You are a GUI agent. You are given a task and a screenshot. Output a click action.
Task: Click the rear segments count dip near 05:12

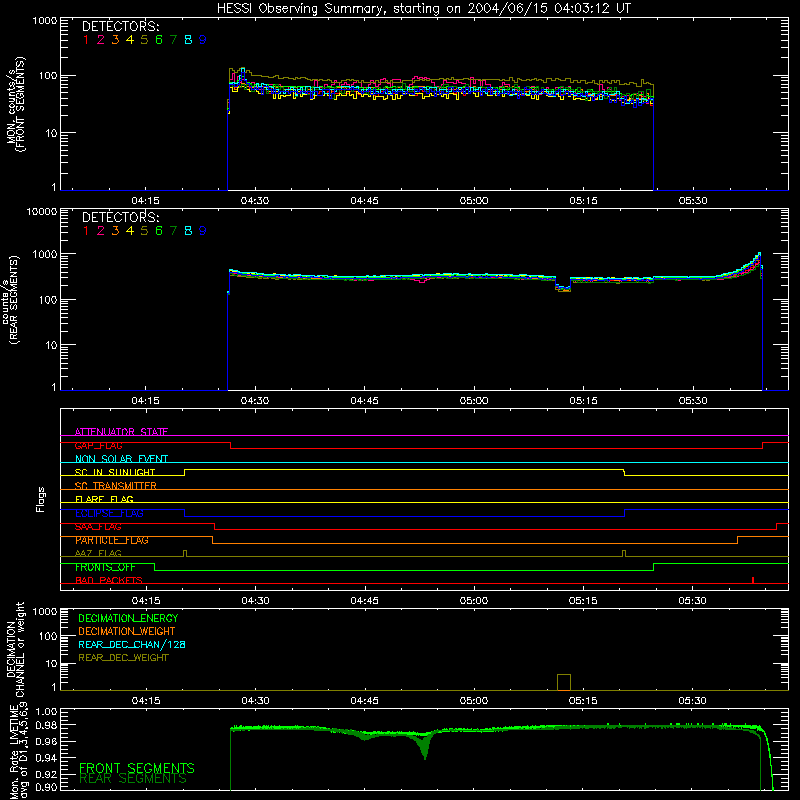(x=563, y=287)
